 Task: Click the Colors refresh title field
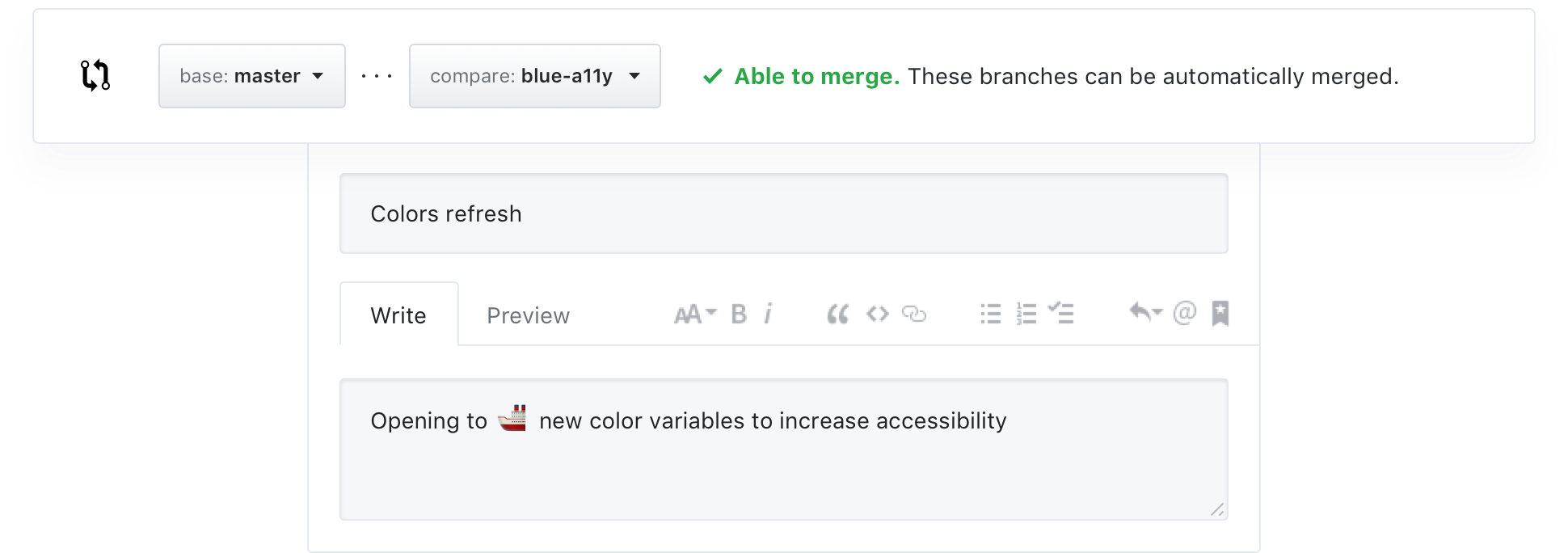click(x=784, y=213)
